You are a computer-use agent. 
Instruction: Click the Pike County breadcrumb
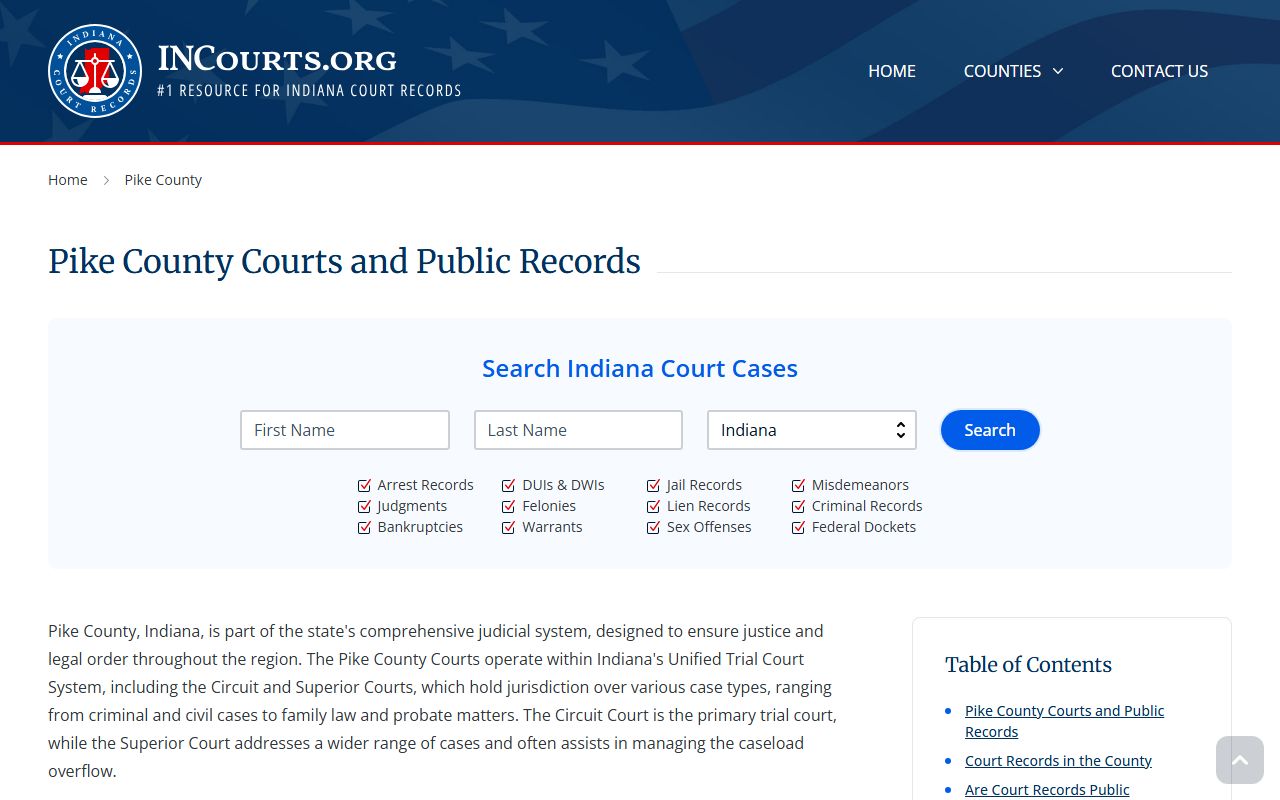click(163, 180)
